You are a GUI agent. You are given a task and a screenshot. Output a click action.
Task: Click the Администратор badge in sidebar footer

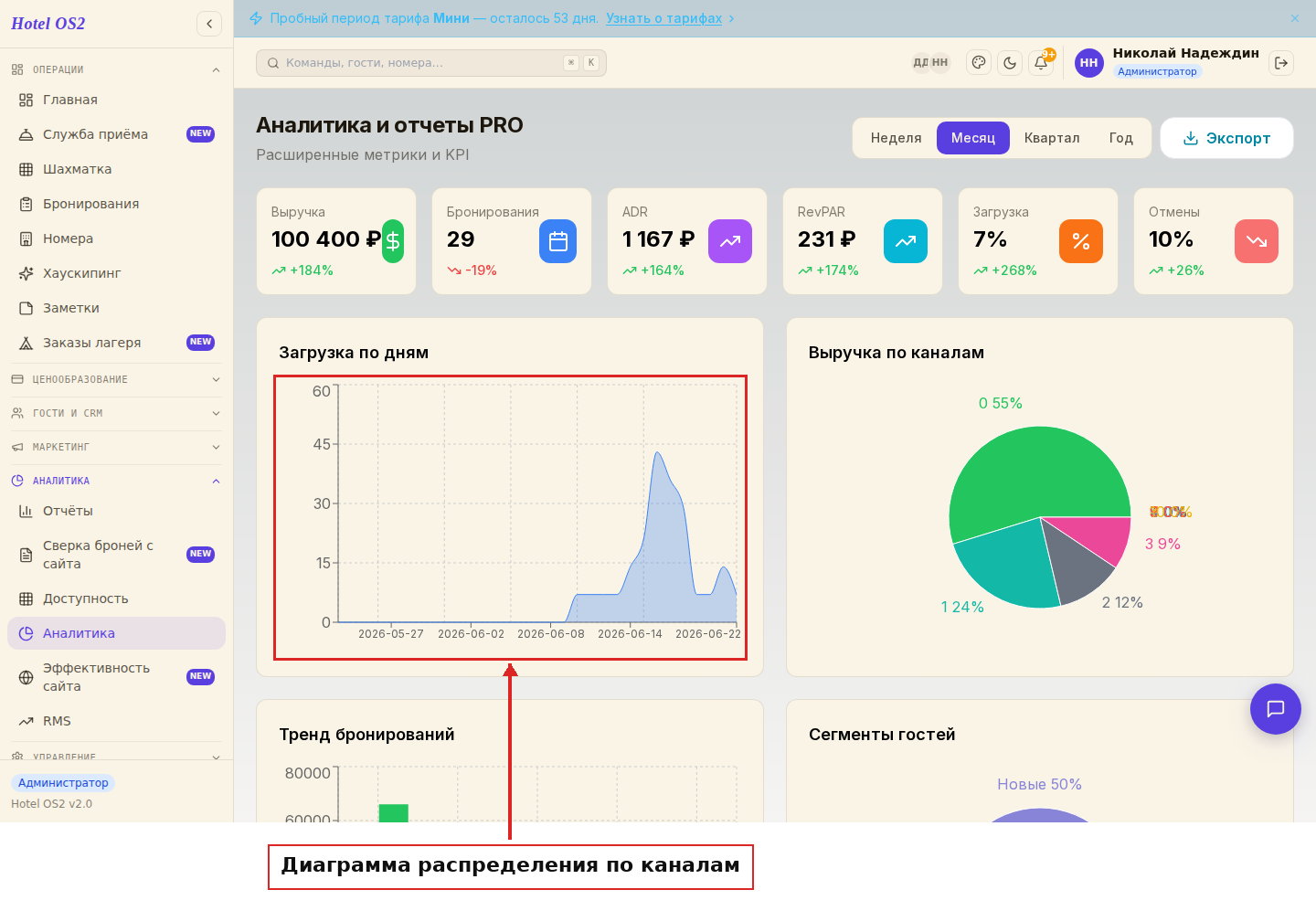tap(63, 783)
